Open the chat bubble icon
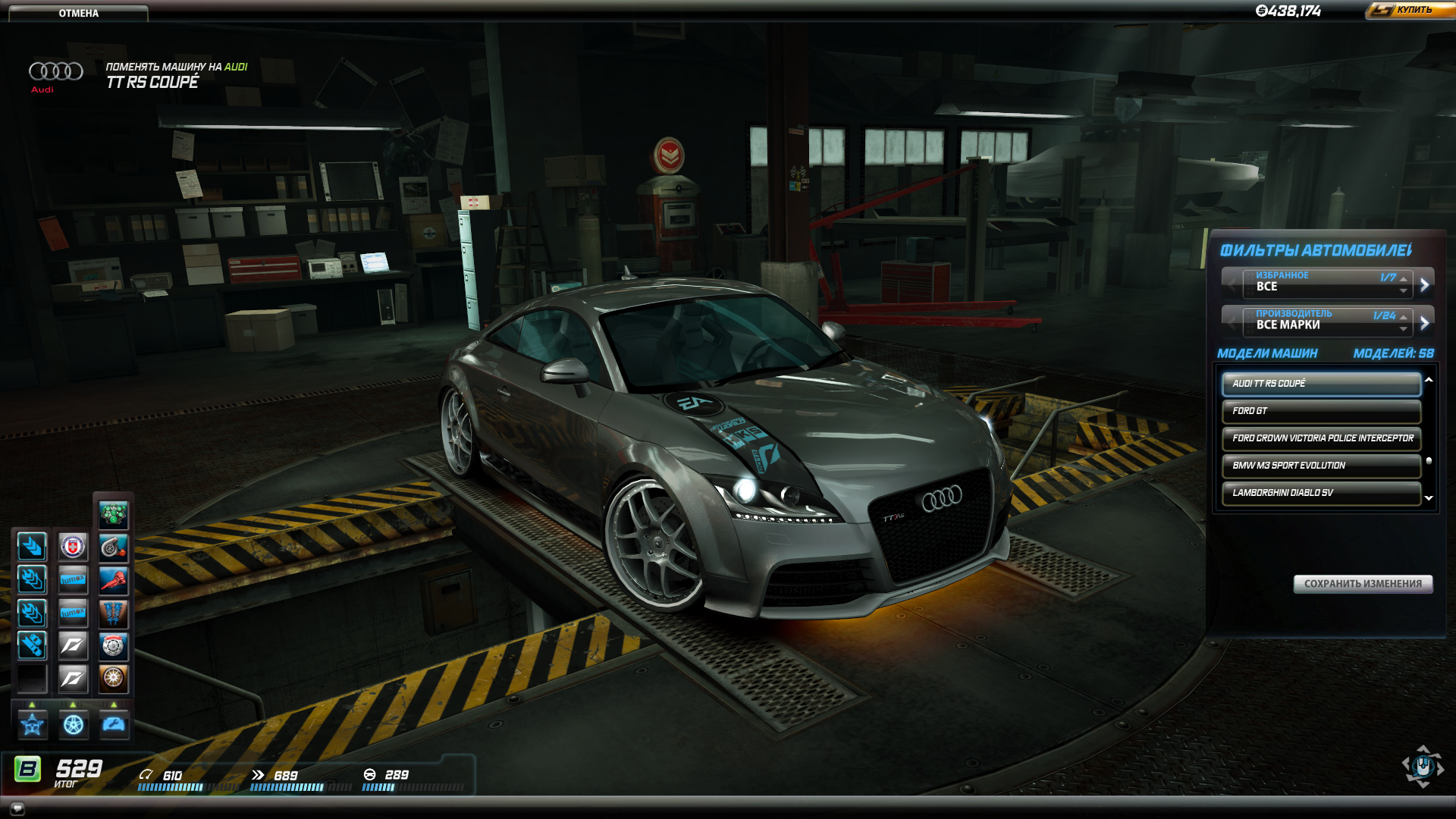 (17, 808)
